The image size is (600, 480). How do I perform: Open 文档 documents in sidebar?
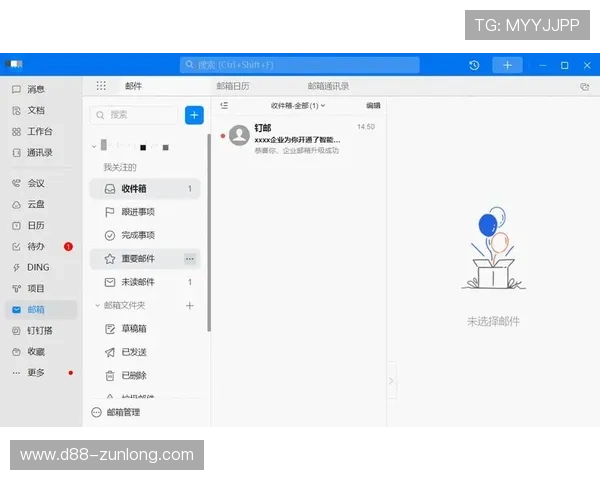coord(35,110)
